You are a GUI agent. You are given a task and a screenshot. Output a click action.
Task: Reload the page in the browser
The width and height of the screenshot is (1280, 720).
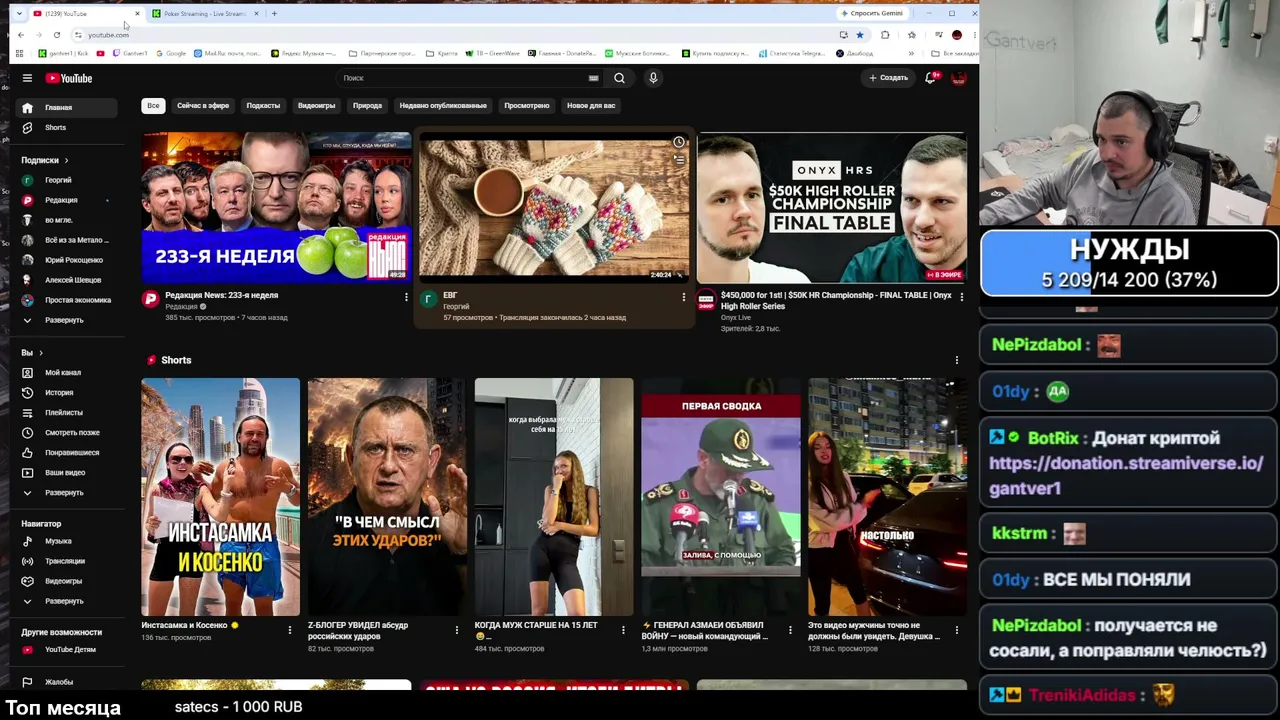pos(57,35)
